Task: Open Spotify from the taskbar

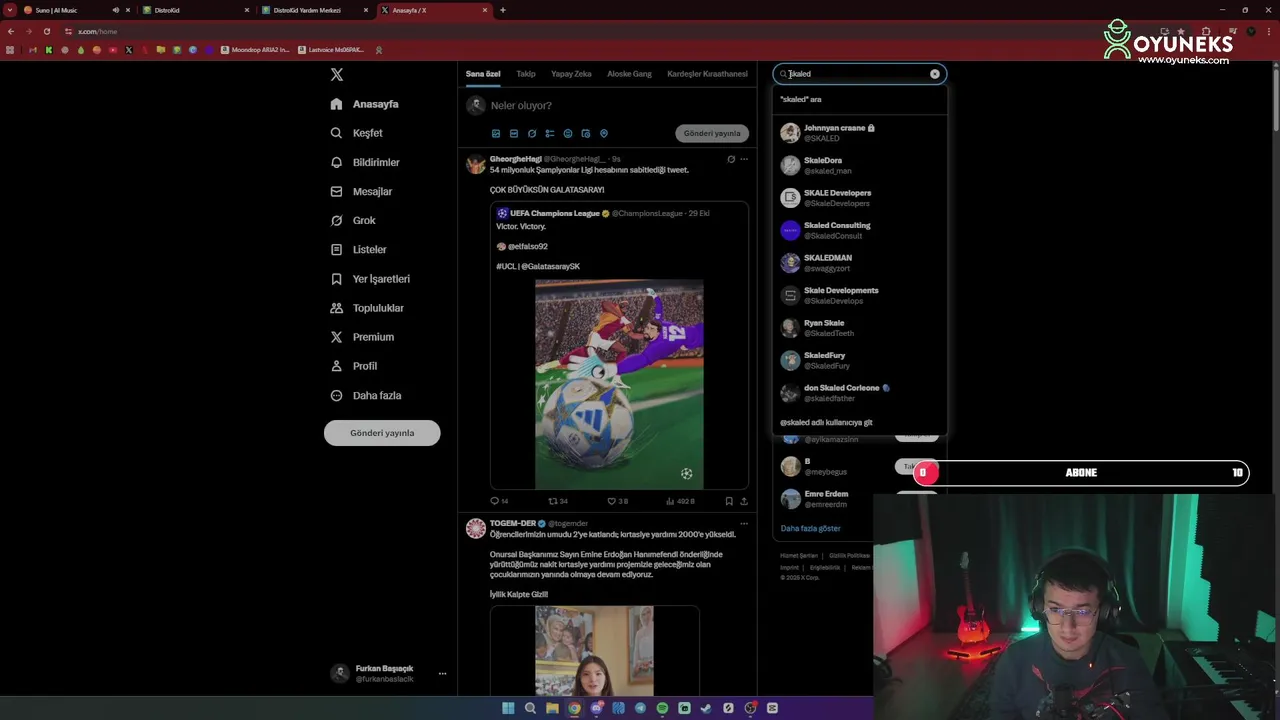Action: coord(662,708)
